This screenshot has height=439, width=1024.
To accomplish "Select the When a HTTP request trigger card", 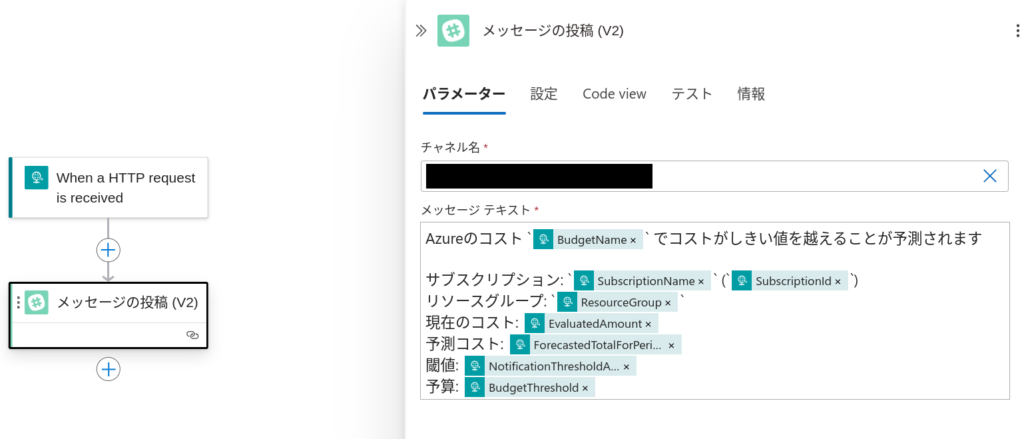I will tap(108, 187).
